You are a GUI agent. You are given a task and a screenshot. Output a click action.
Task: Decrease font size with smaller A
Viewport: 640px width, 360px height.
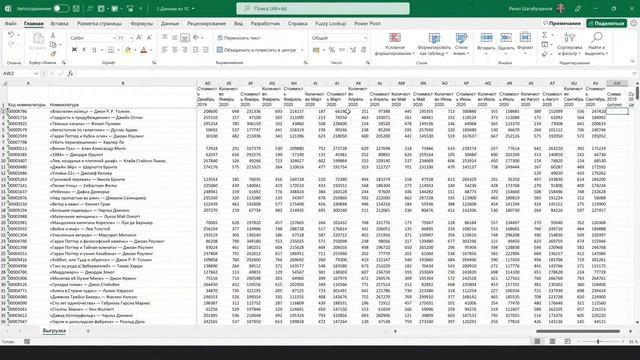point(149,38)
